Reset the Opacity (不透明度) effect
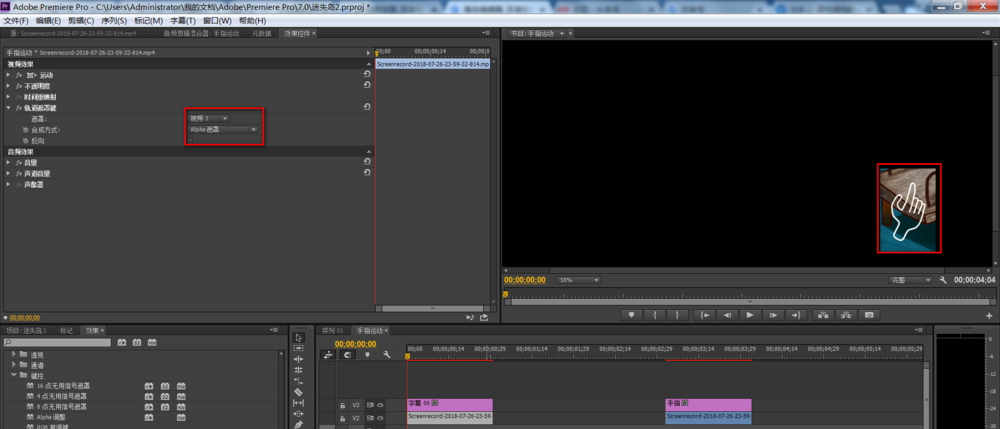The height and width of the screenshot is (429, 1000). pyautogui.click(x=367, y=86)
